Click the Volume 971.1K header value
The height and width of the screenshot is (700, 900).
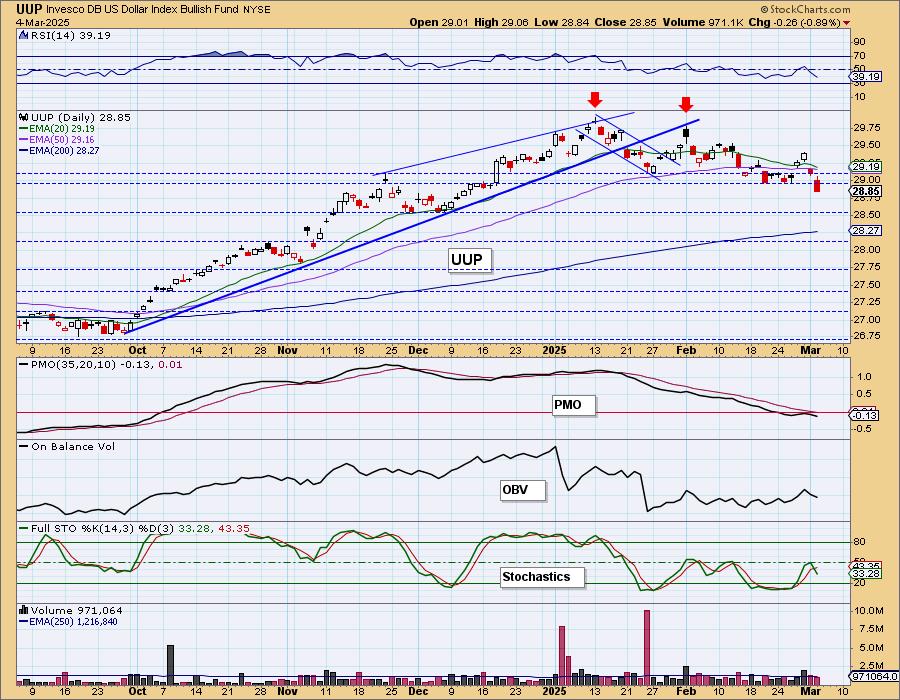pos(703,22)
